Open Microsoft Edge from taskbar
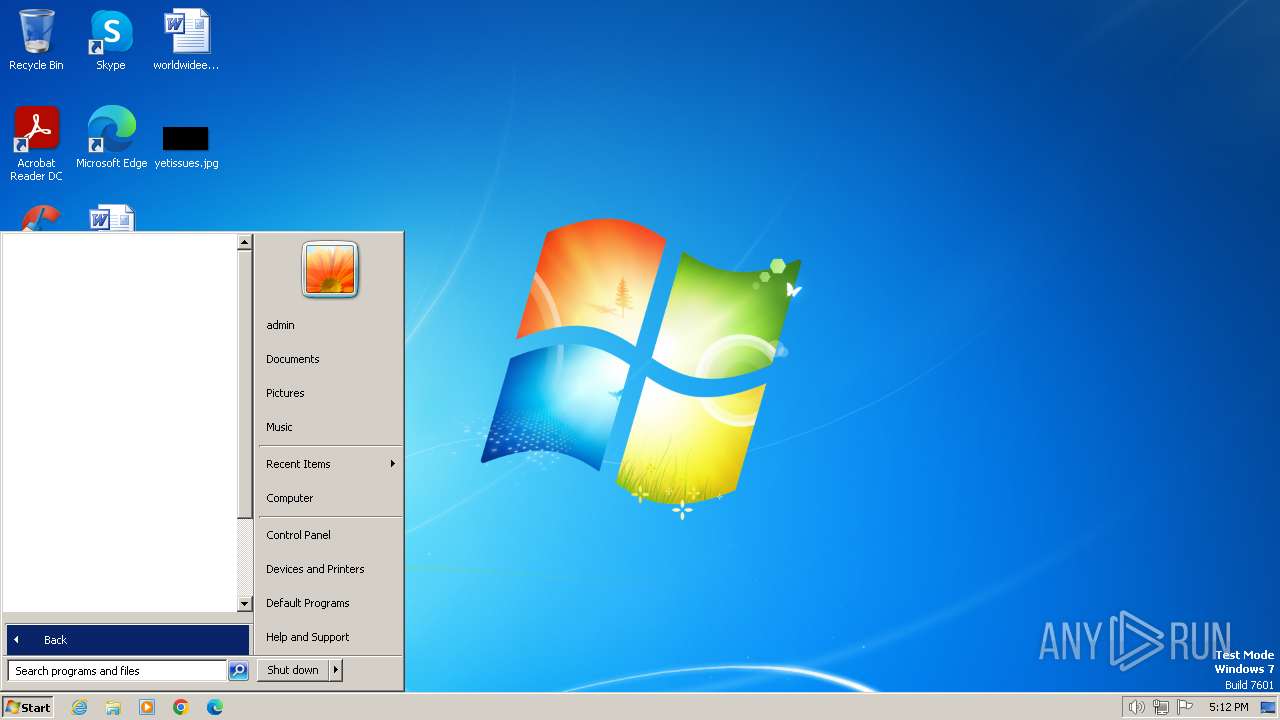 [215, 707]
